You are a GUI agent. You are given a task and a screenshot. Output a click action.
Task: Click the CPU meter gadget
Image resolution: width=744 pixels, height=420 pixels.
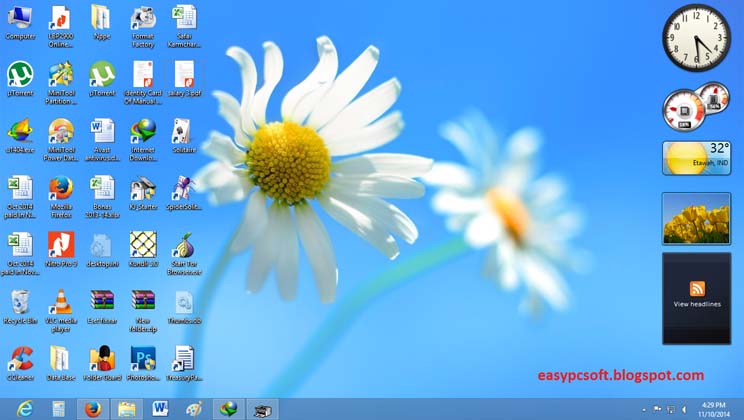click(x=696, y=106)
